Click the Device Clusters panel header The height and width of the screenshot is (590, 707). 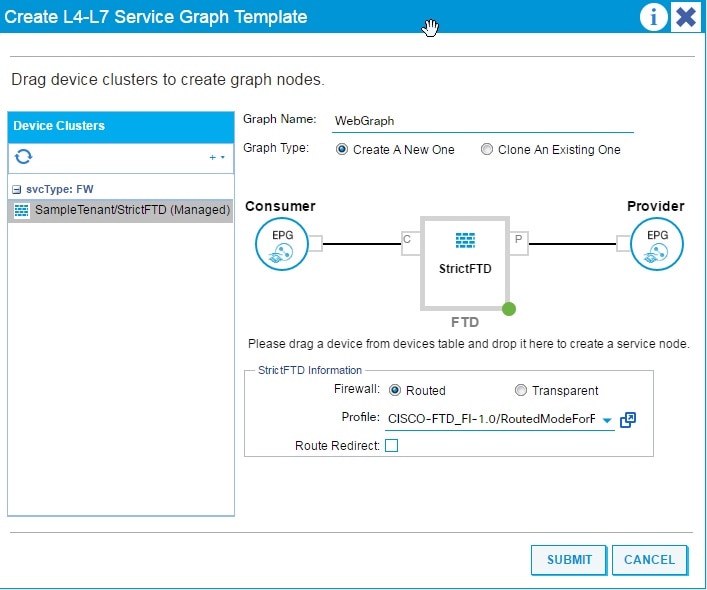[x=121, y=126]
